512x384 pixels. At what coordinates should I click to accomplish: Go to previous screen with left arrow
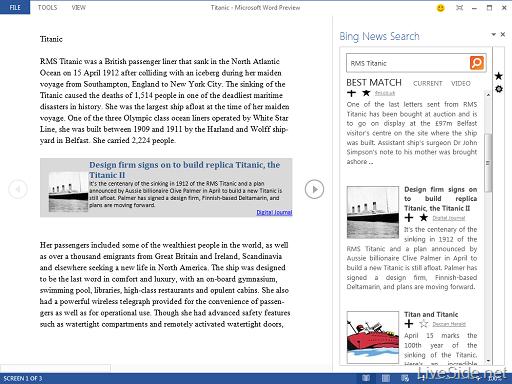(x=18, y=189)
